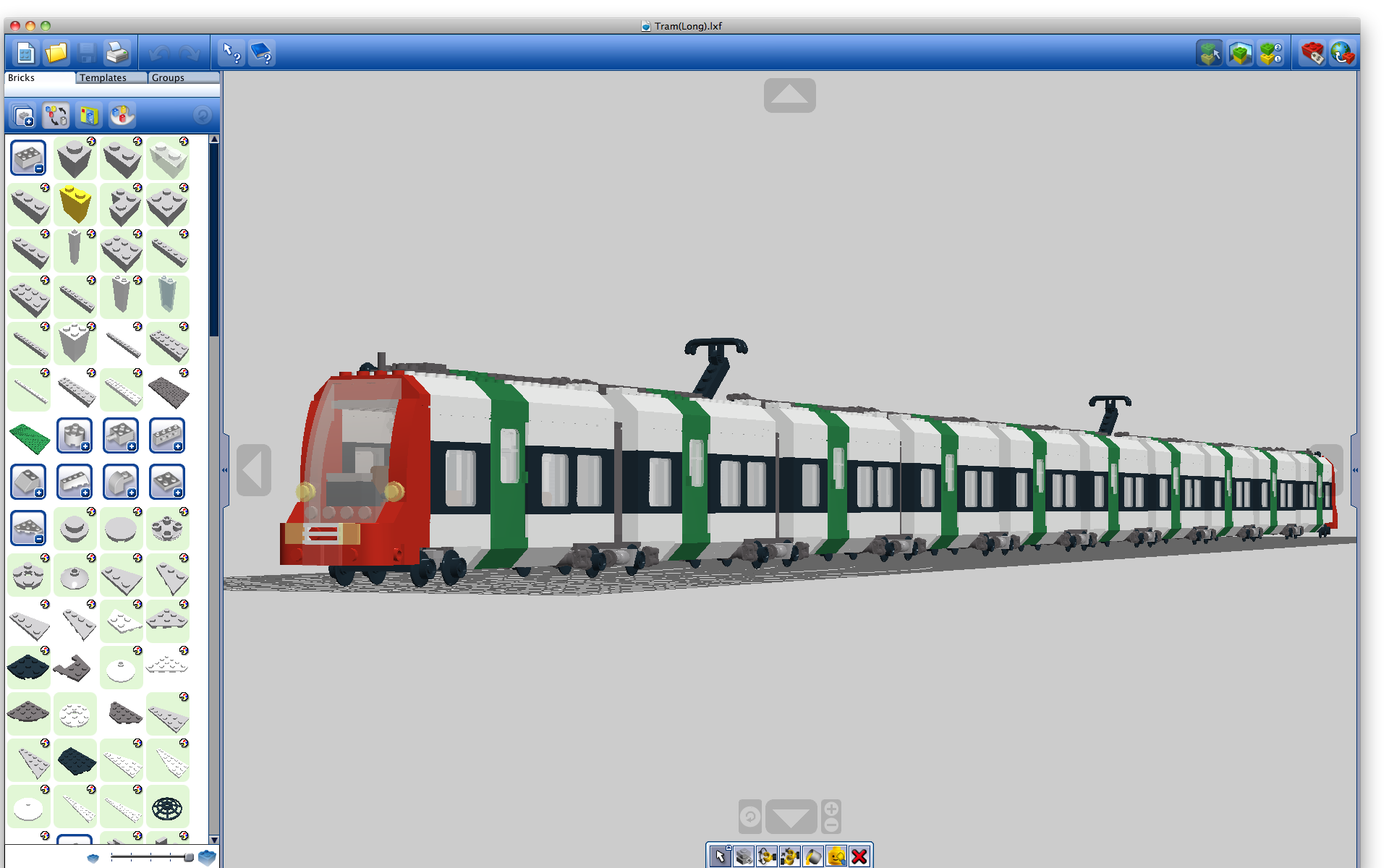The image size is (1389, 868).
Task: Pick the dark round corner plate
Action: click(28, 667)
